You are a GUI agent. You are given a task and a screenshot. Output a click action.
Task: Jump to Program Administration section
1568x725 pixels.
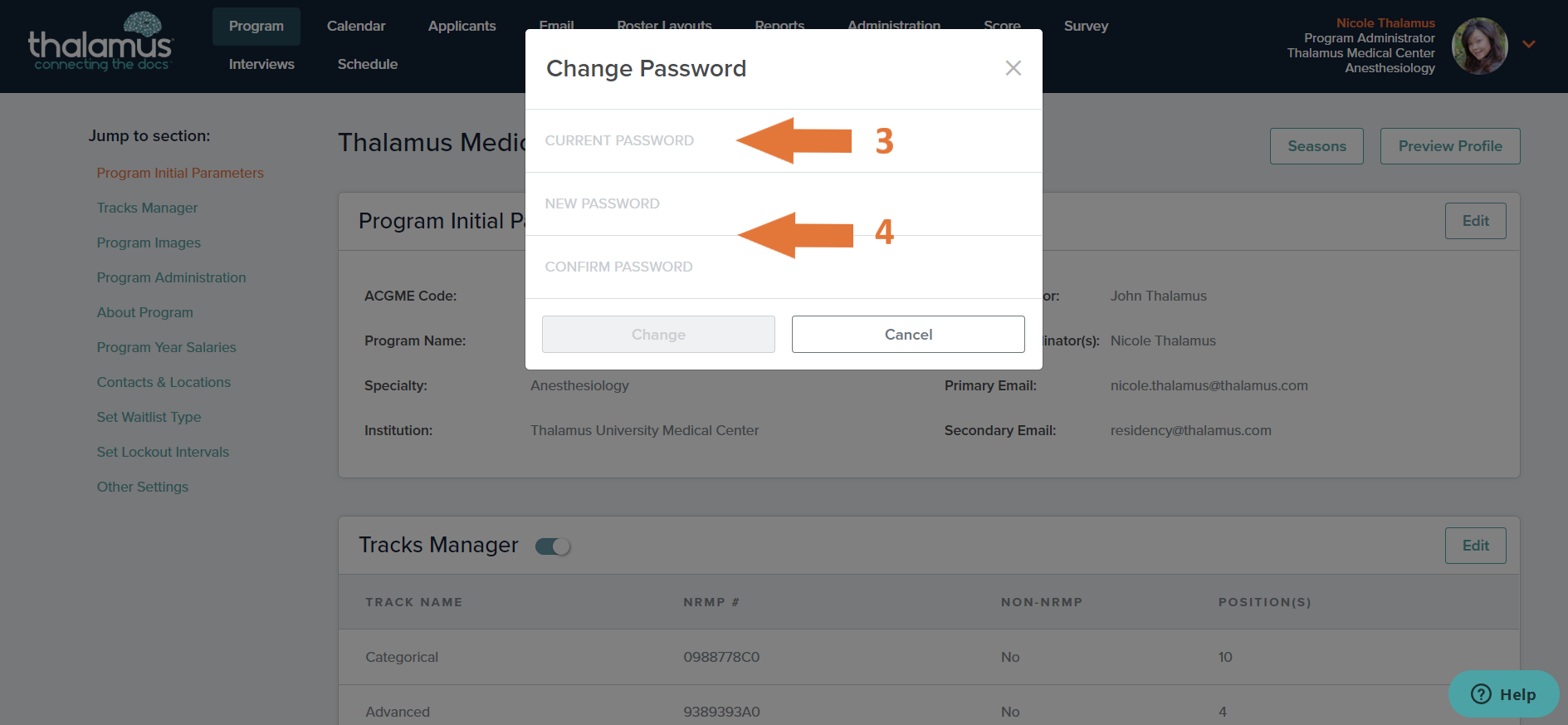[171, 277]
